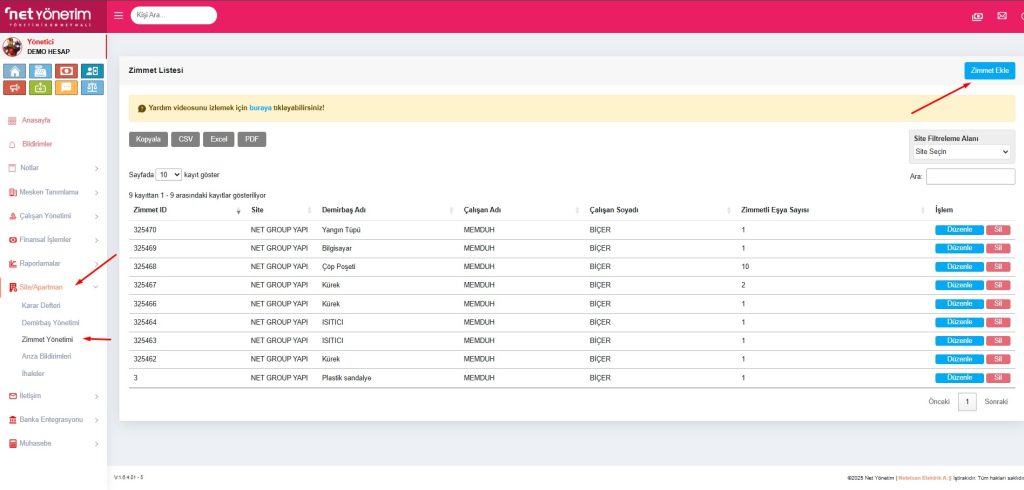1024x490 pixels.
Task: Click the Zimmet Ekle button
Action: tap(989, 71)
